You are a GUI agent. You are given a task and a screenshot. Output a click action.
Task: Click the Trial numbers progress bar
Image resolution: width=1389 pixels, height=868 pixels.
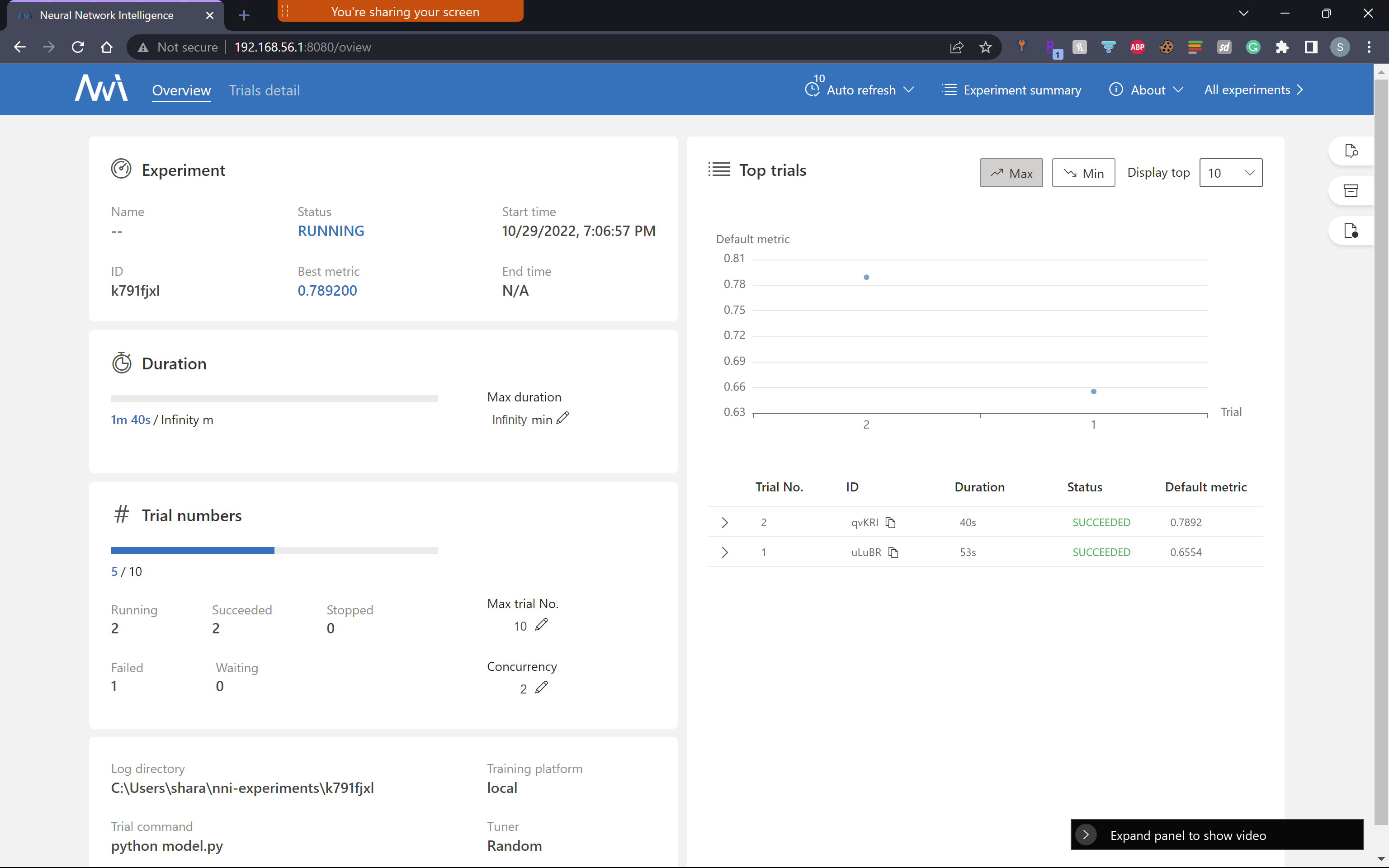coord(274,551)
